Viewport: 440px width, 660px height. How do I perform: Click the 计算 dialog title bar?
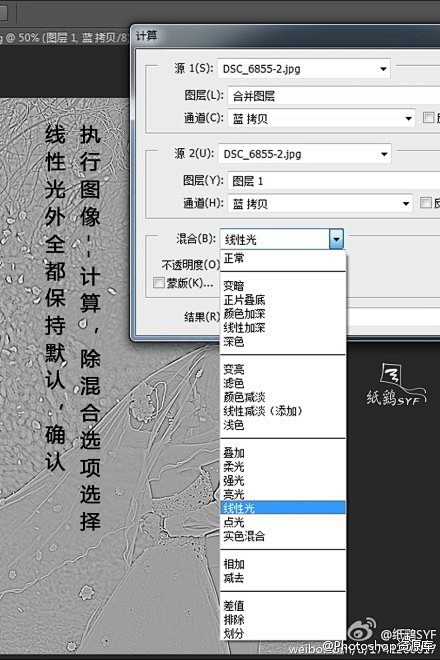click(286, 36)
